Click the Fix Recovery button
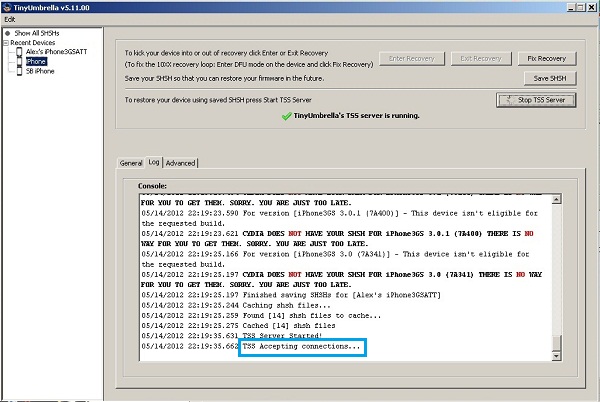 click(546, 59)
